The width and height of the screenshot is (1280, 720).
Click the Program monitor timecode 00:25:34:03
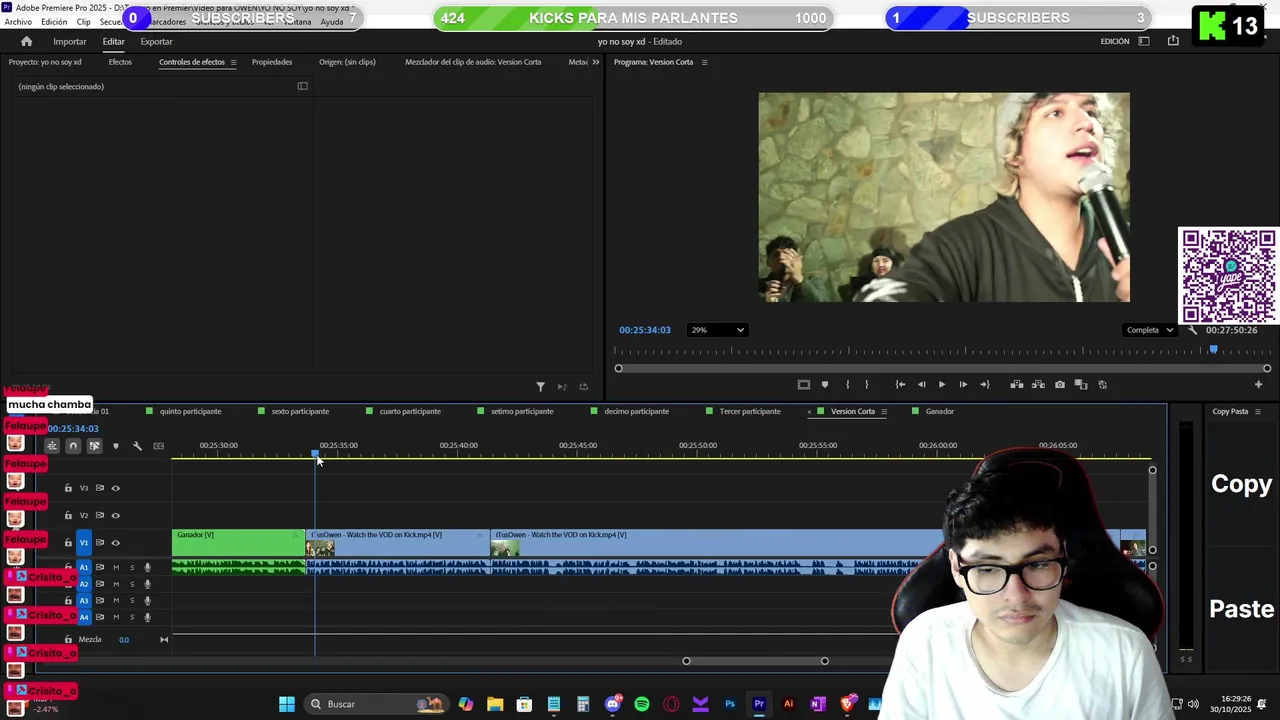645,330
